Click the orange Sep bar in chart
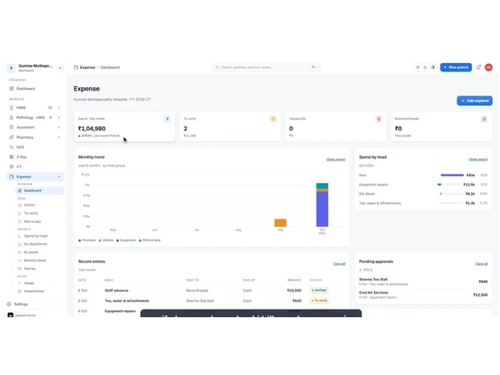 [x=280, y=223]
